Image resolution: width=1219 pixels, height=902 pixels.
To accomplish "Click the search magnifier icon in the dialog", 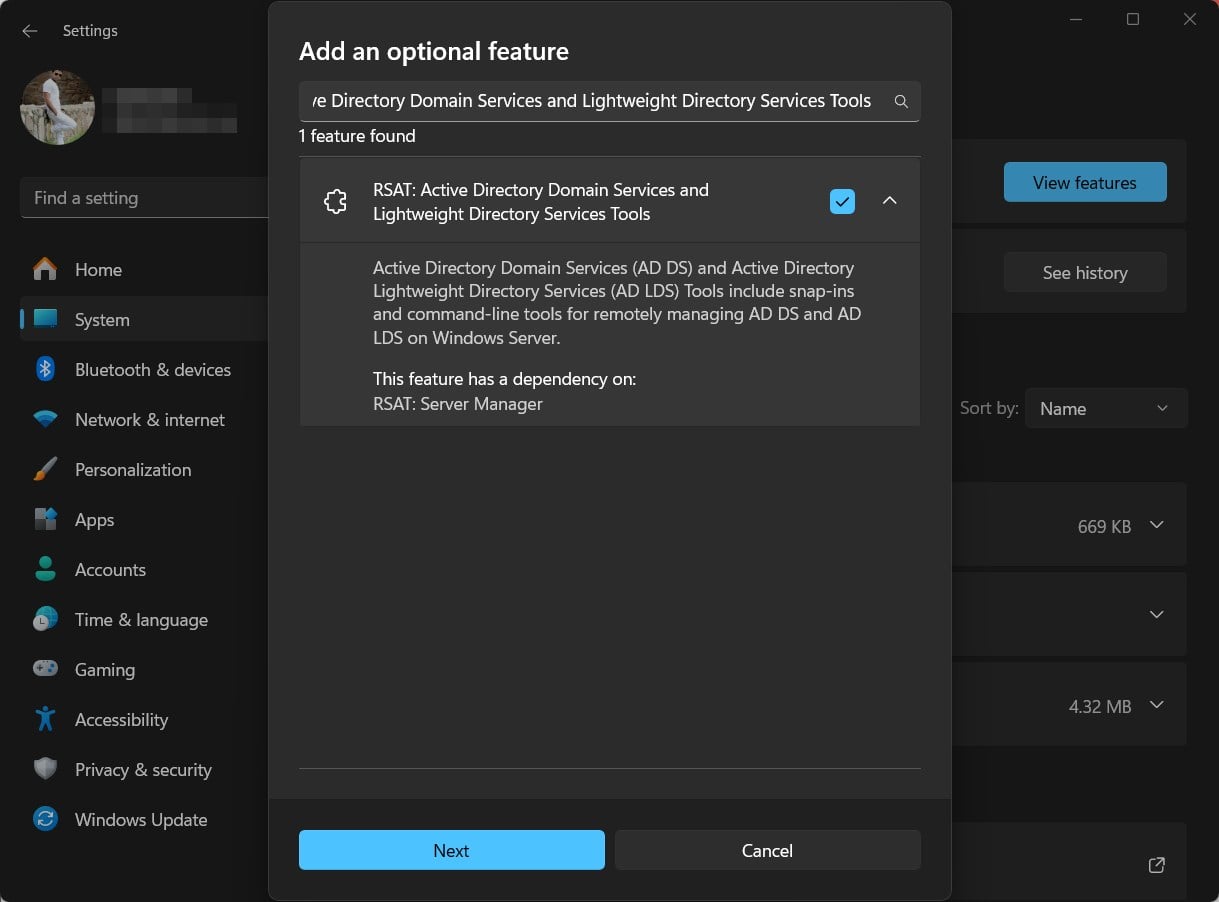I will click(x=901, y=101).
